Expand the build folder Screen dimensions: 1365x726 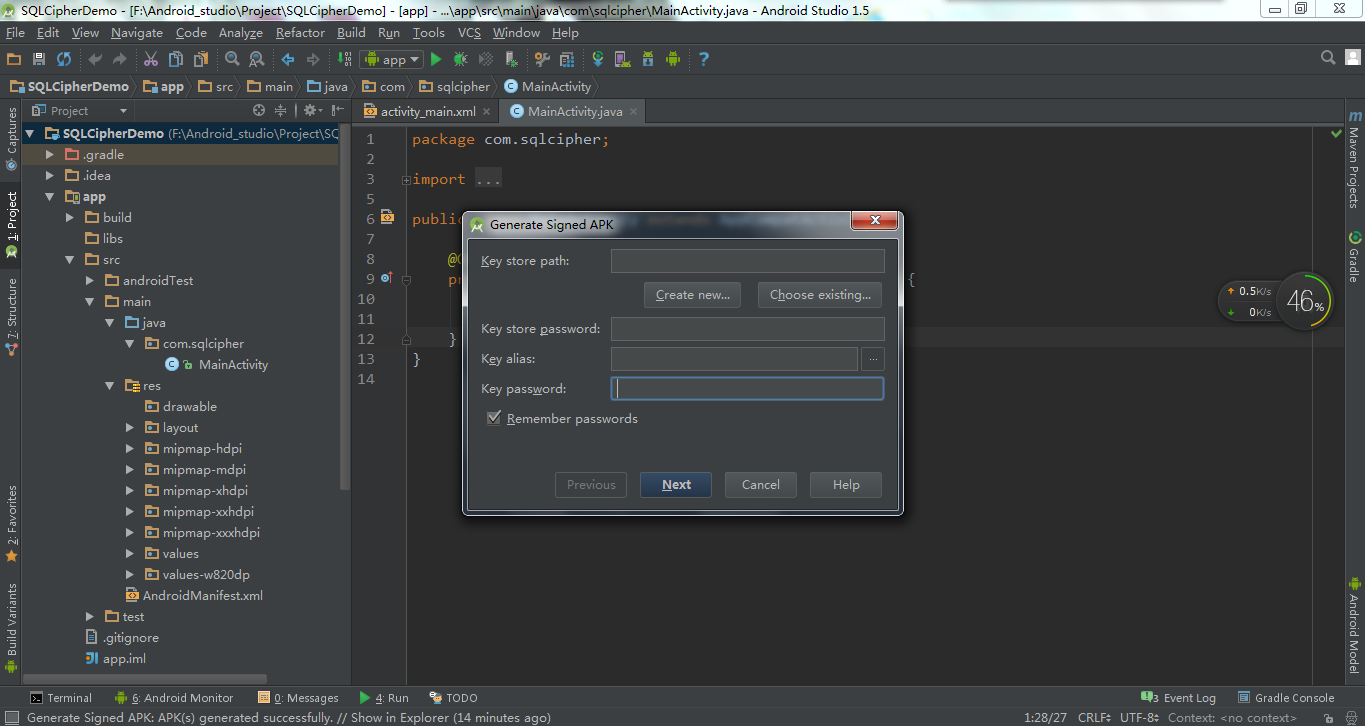tap(70, 218)
